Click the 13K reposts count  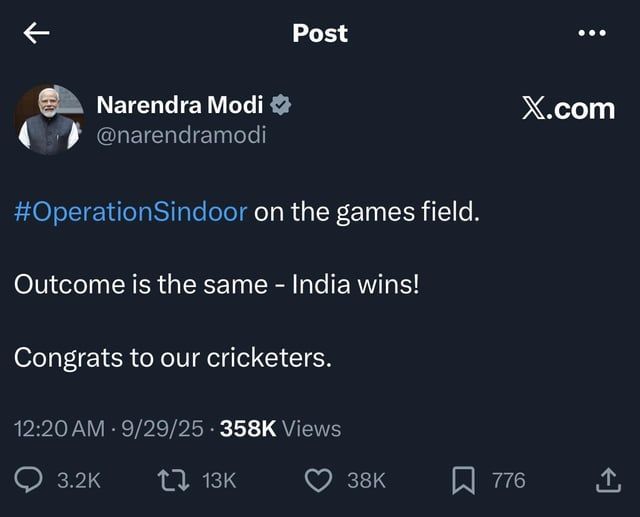[x=219, y=481]
